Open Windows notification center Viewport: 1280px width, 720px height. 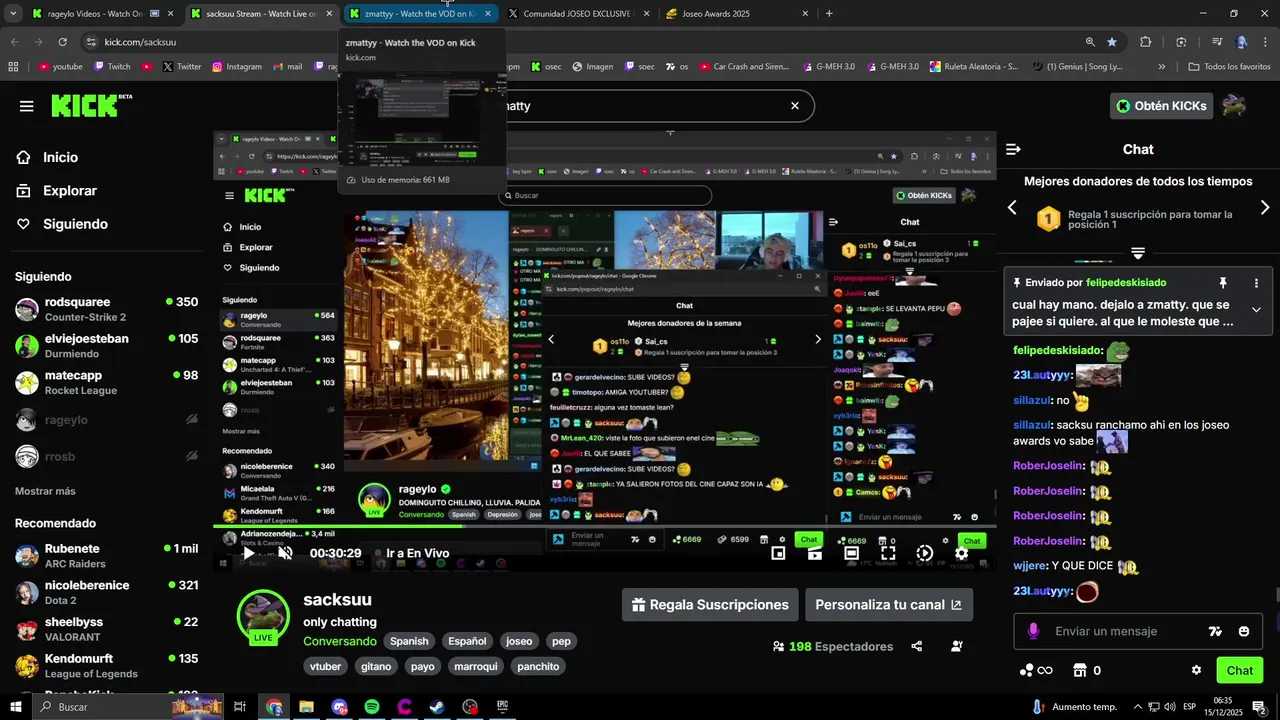1258,707
